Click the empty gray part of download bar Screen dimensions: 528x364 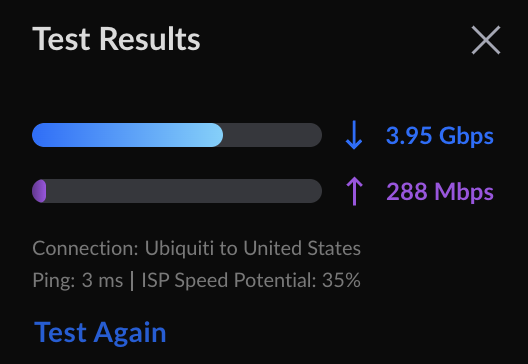(x=272, y=135)
